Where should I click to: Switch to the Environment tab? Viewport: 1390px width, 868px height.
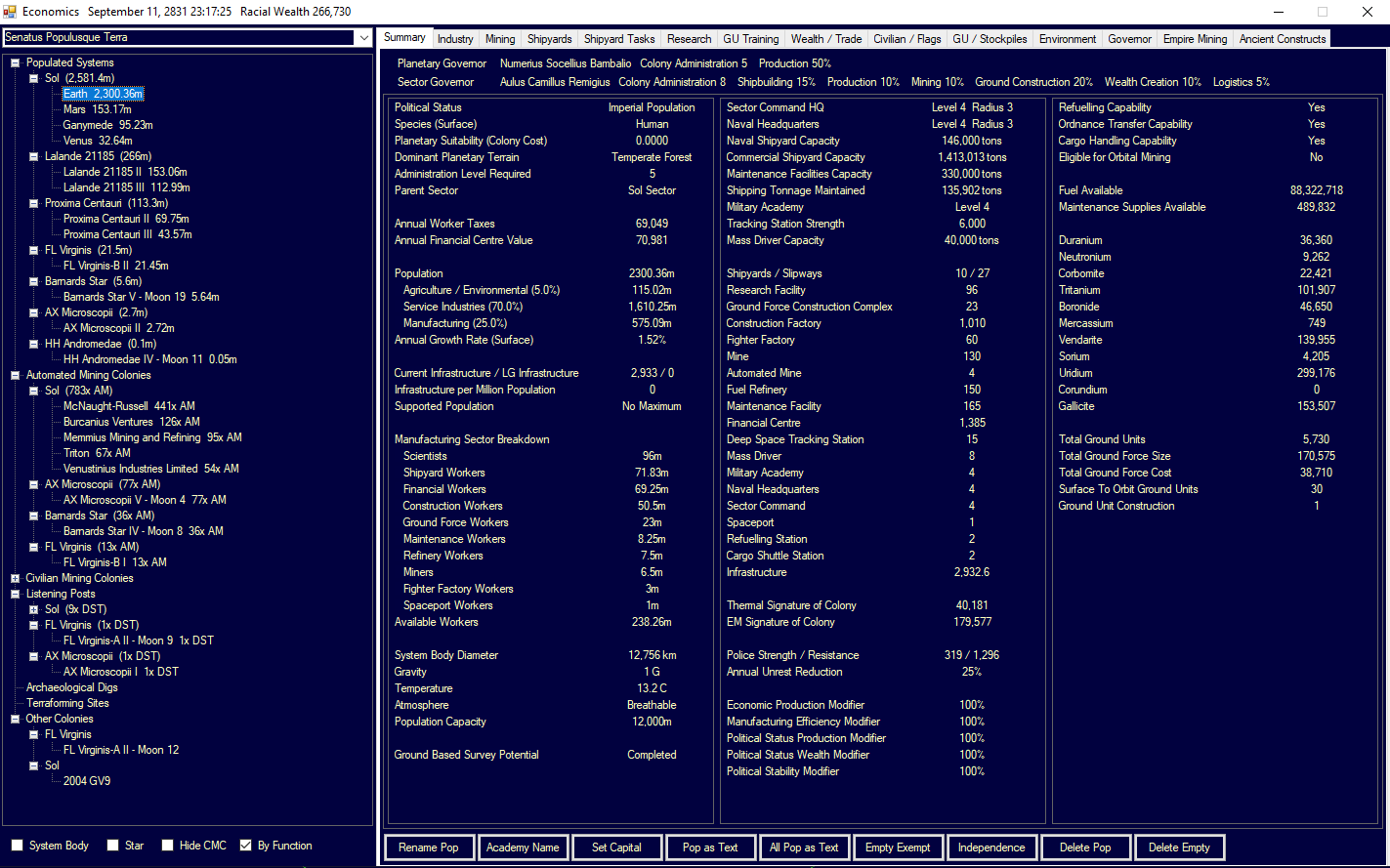1068,39
